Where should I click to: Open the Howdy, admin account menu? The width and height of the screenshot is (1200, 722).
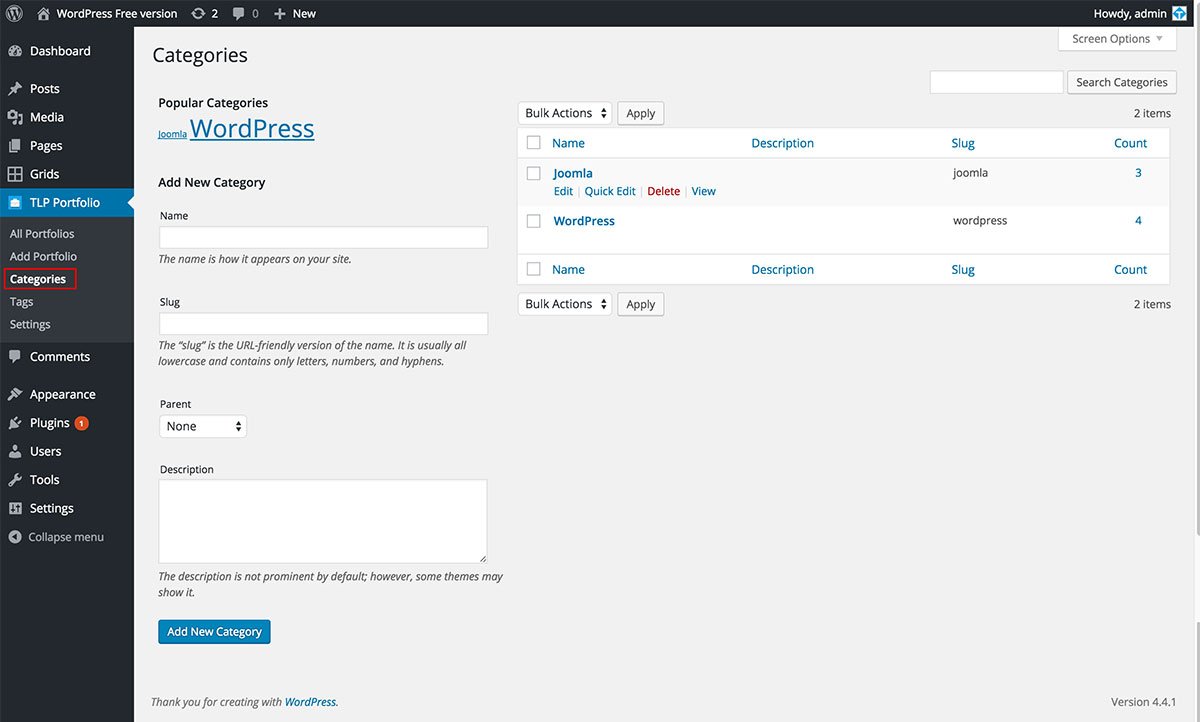[x=1141, y=13]
